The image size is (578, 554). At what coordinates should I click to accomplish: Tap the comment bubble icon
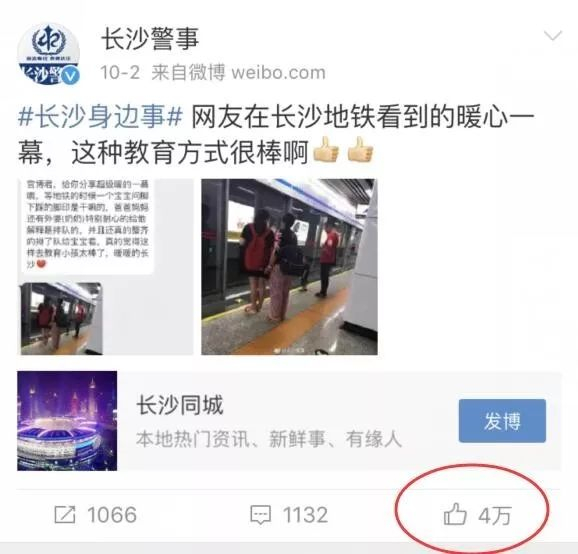coord(261,515)
